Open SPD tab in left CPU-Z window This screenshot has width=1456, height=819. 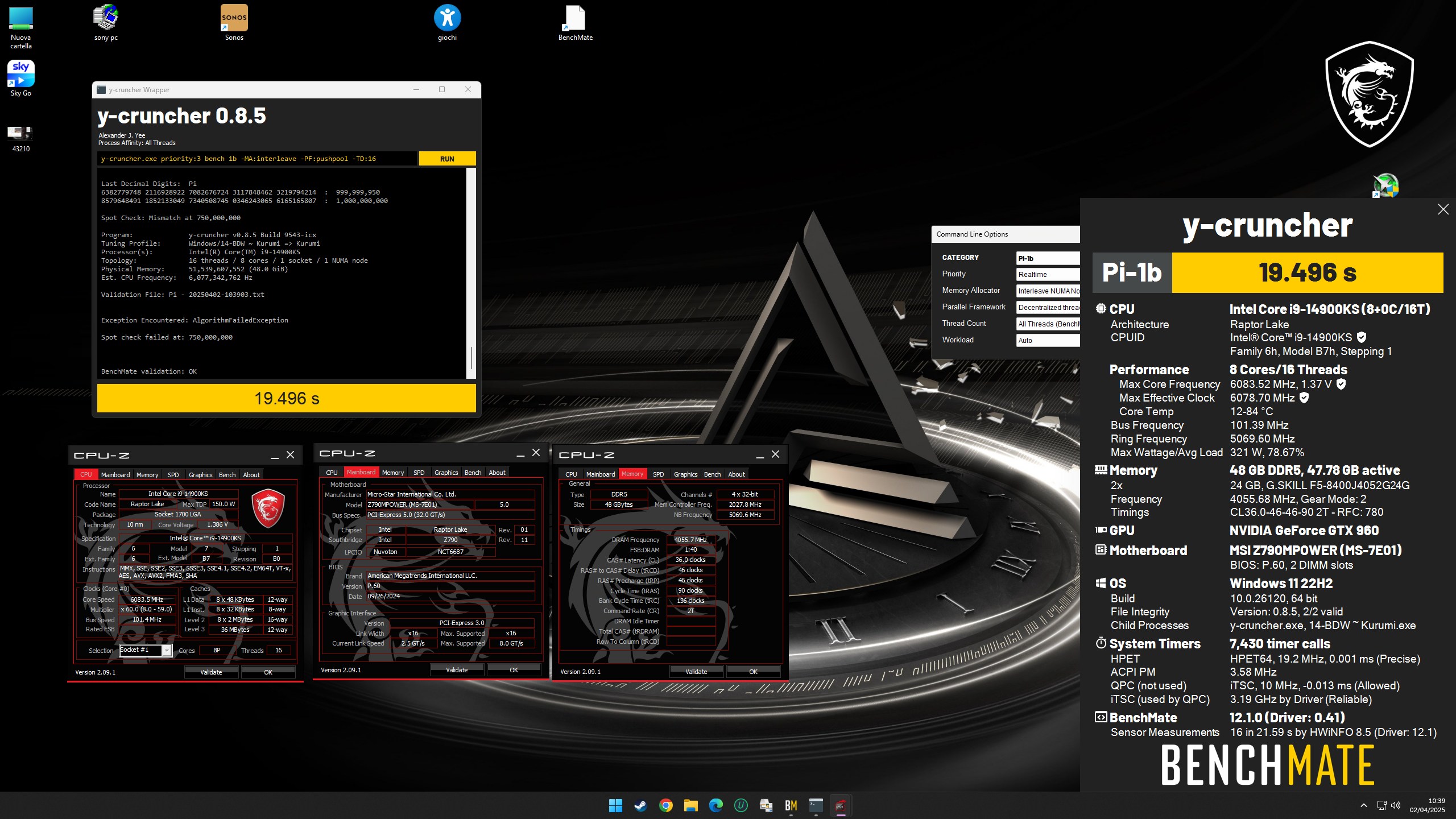click(173, 475)
